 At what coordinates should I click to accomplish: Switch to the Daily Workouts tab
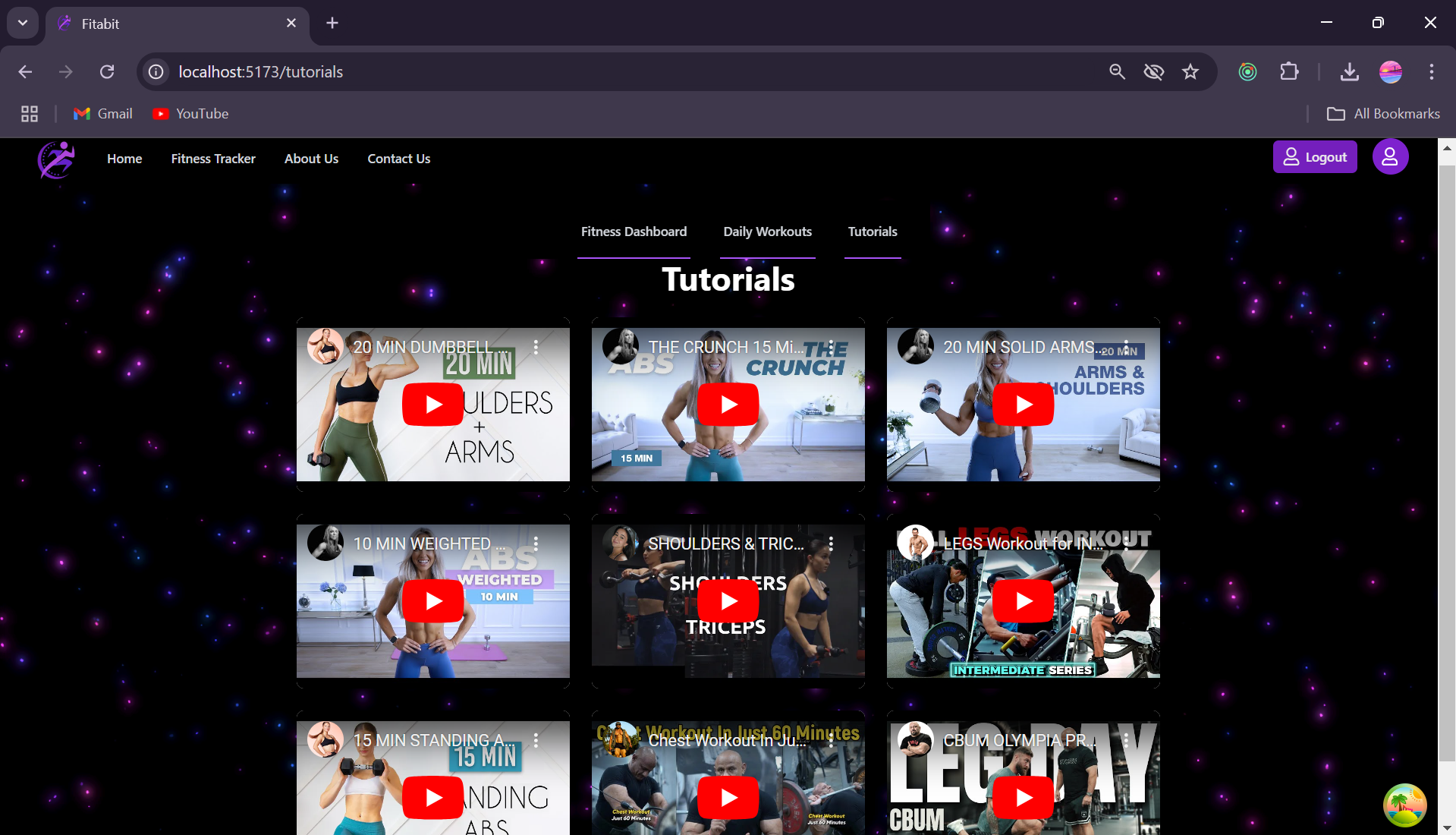[767, 232]
